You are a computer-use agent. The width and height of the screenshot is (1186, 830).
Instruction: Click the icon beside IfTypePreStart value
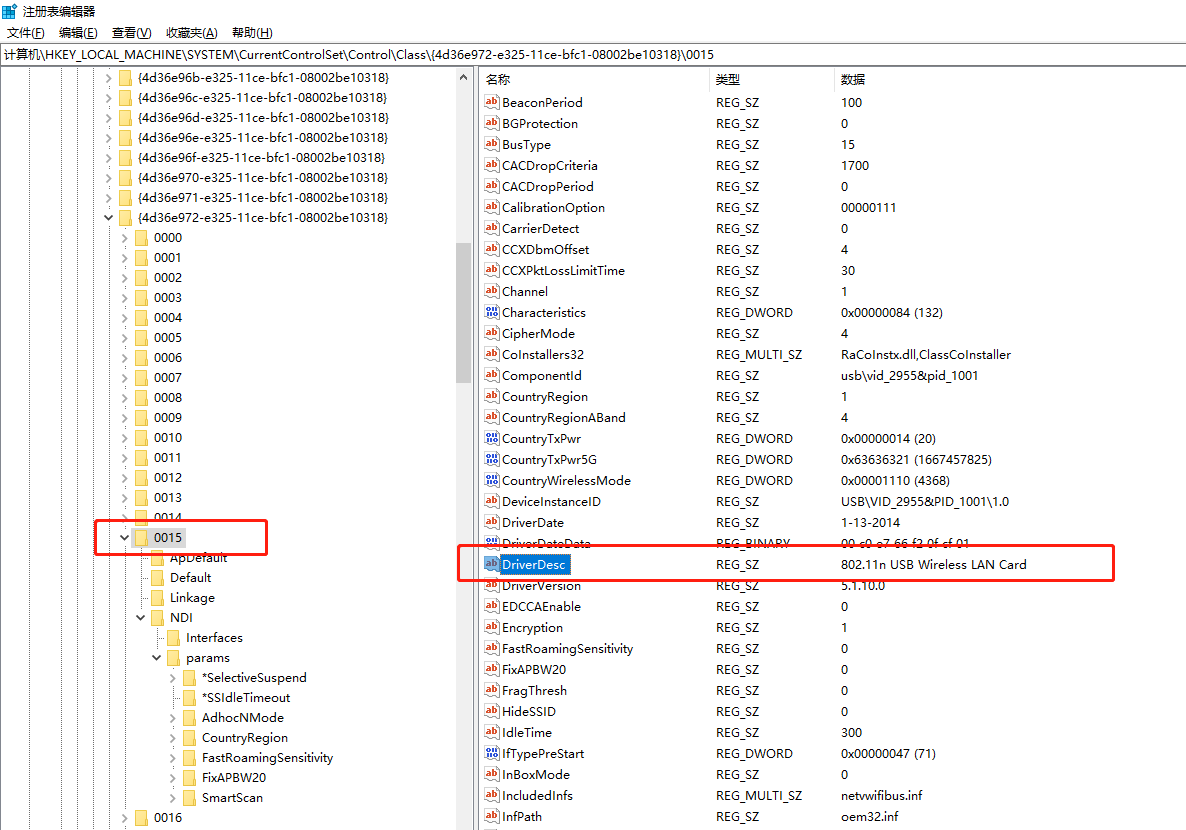tap(491, 753)
